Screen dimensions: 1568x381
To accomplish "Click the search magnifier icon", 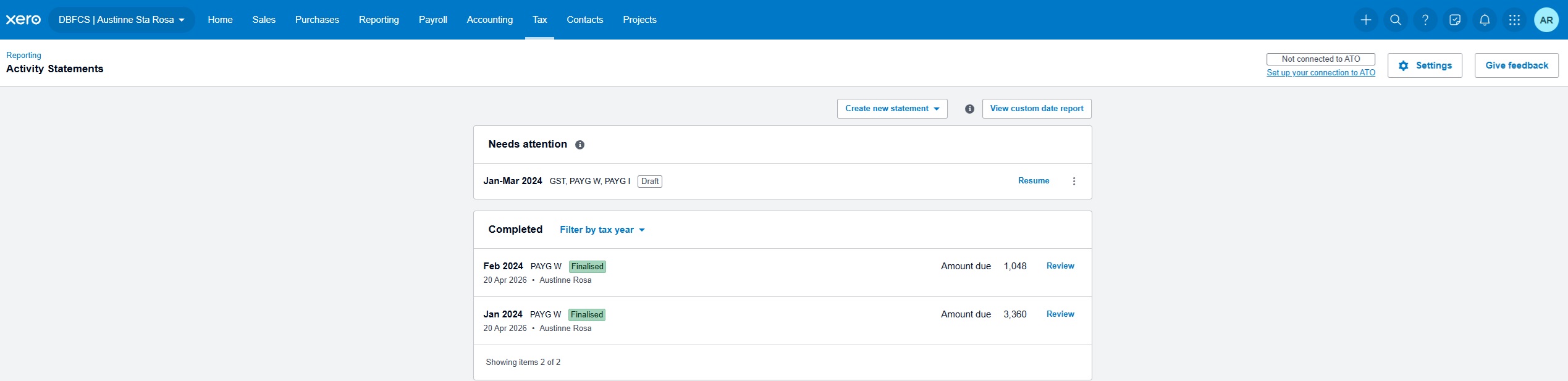I will pyautogui.click(x=1395, y=20).
